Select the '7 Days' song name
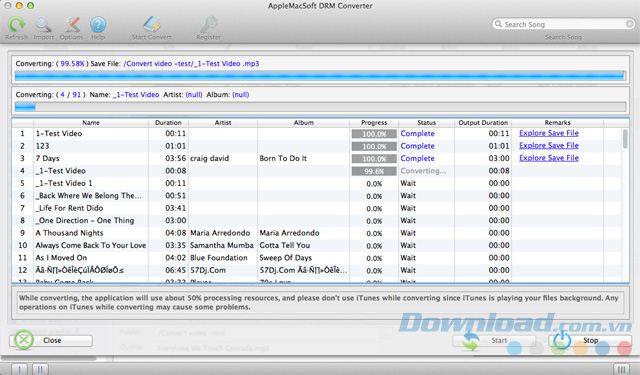The height and width of the screenshot is (375, 640). coord(47,158)
